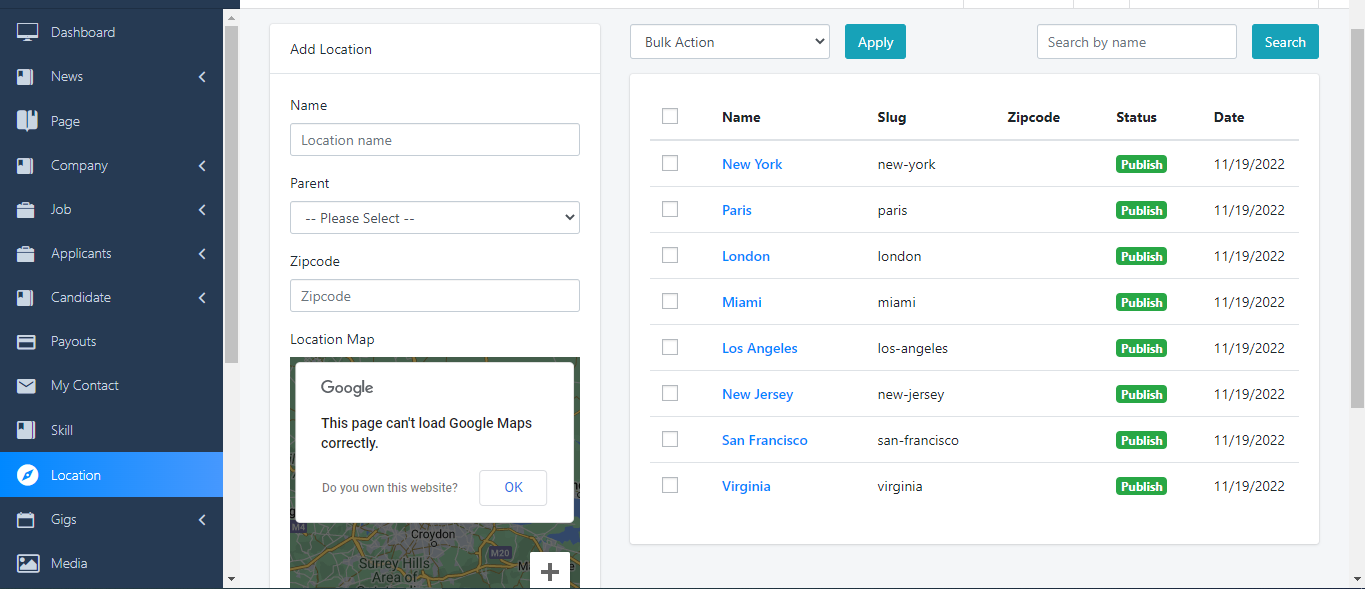Open the San Francisco location link
This screenshot has height=589, width=1365.
click(x=764, y=440)
